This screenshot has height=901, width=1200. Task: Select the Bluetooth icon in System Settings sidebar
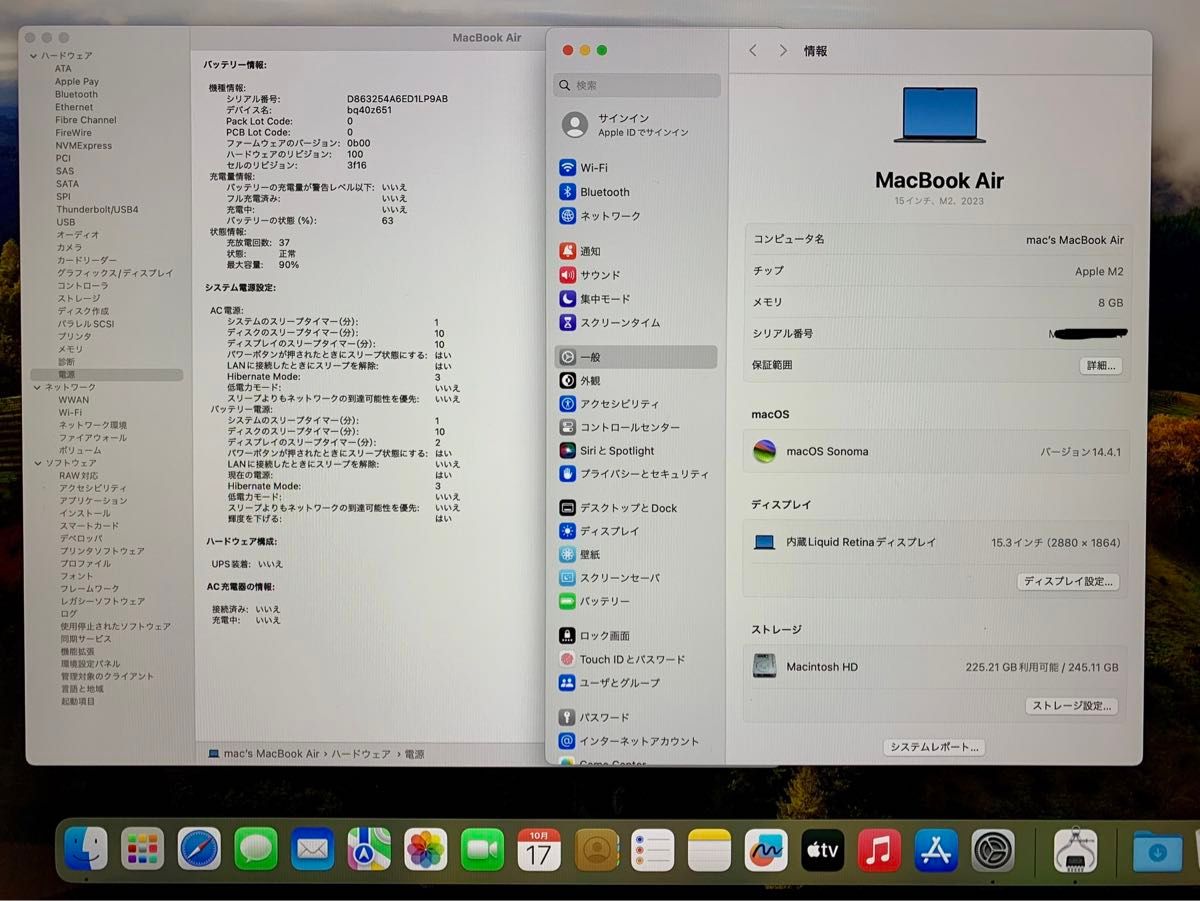pos(567,192)
